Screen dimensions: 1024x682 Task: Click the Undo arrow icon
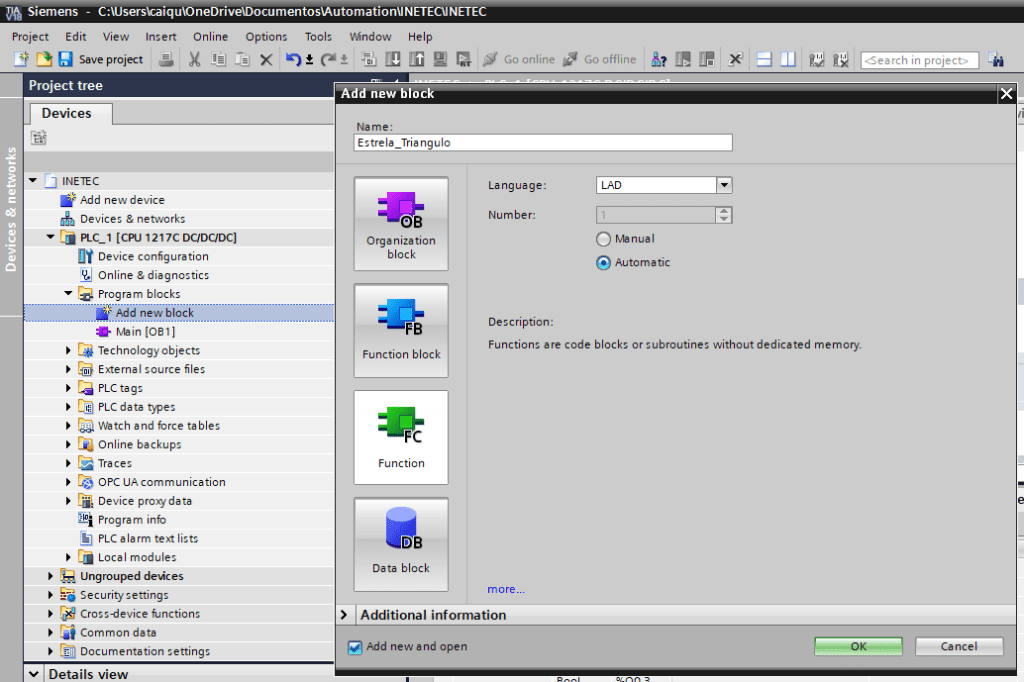click(x=293, y=59)
